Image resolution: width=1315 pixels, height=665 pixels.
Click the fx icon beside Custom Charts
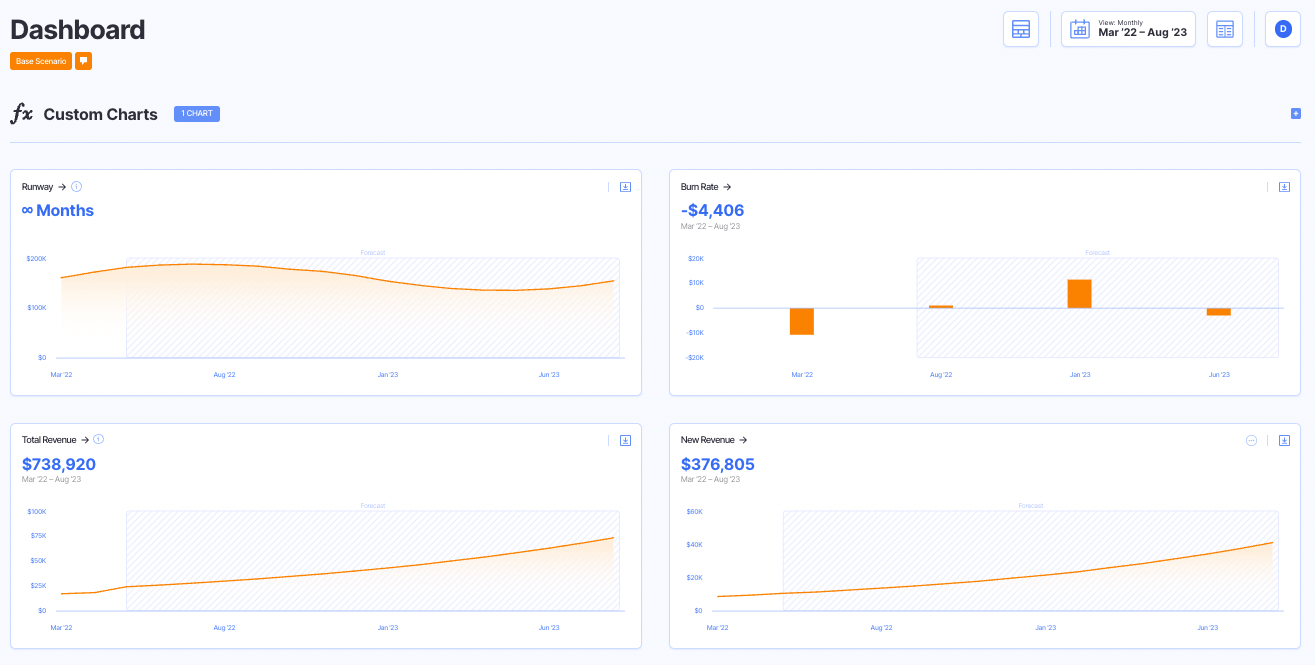(x=22, y=113)
